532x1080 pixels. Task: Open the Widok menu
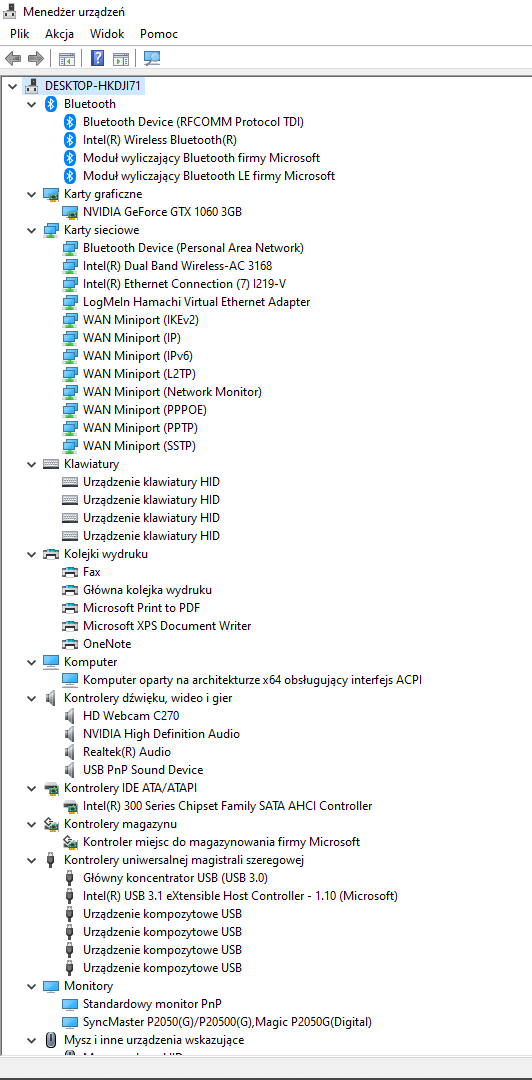pyautogui.click(x=107, y=34)
